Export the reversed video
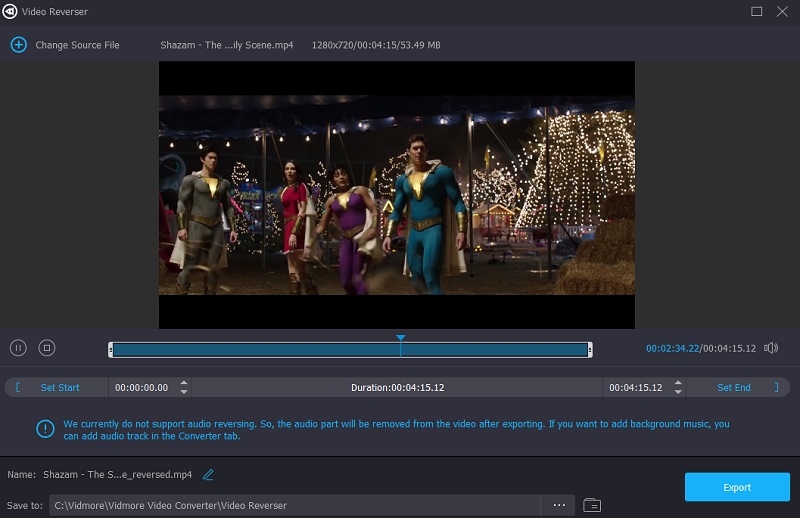 tap(736, 487)
